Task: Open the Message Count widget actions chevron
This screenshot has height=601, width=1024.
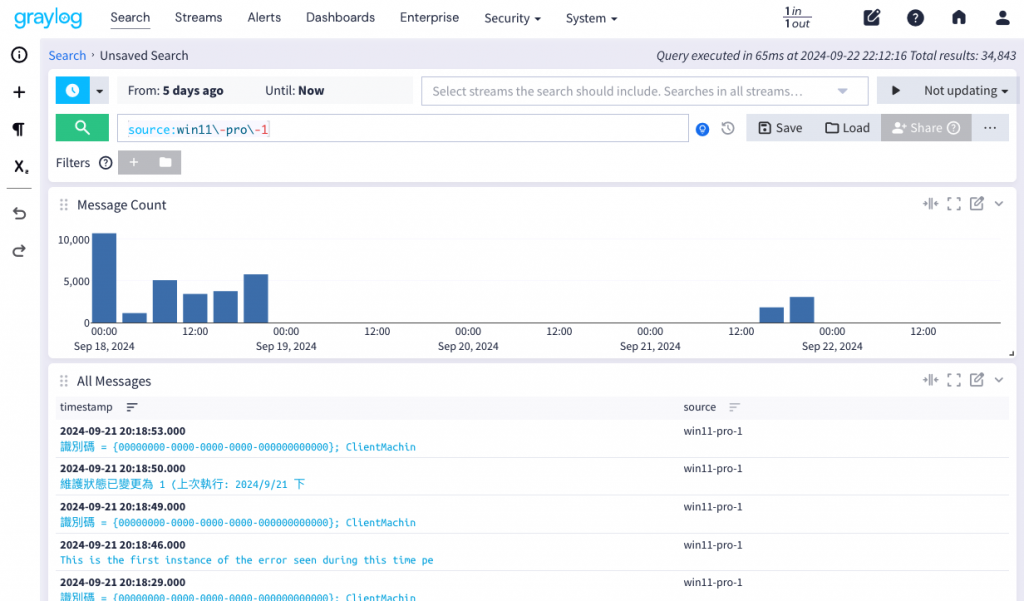Action: [999, 204]
